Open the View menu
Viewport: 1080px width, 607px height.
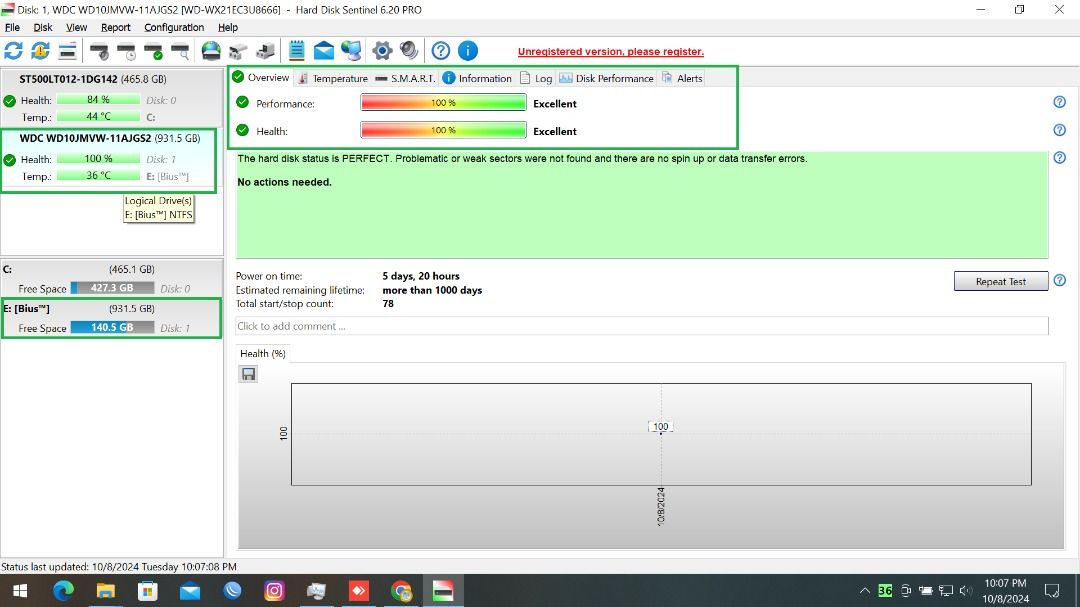click(76, 28)
